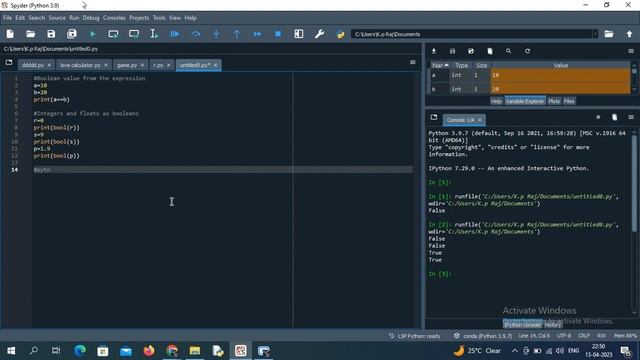Viewport: 640px width, 360px height.
Task: Open the Windows Start menu
Action: tap(11, 351)
